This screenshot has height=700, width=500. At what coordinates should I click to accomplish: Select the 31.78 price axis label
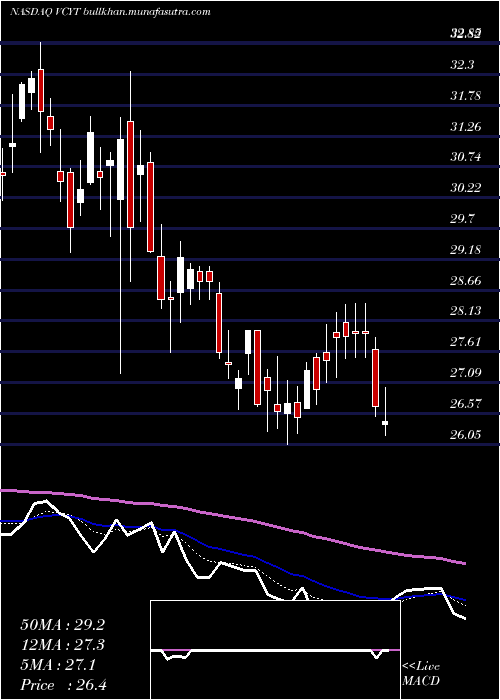pyautogui.click(x=466, y=96)
